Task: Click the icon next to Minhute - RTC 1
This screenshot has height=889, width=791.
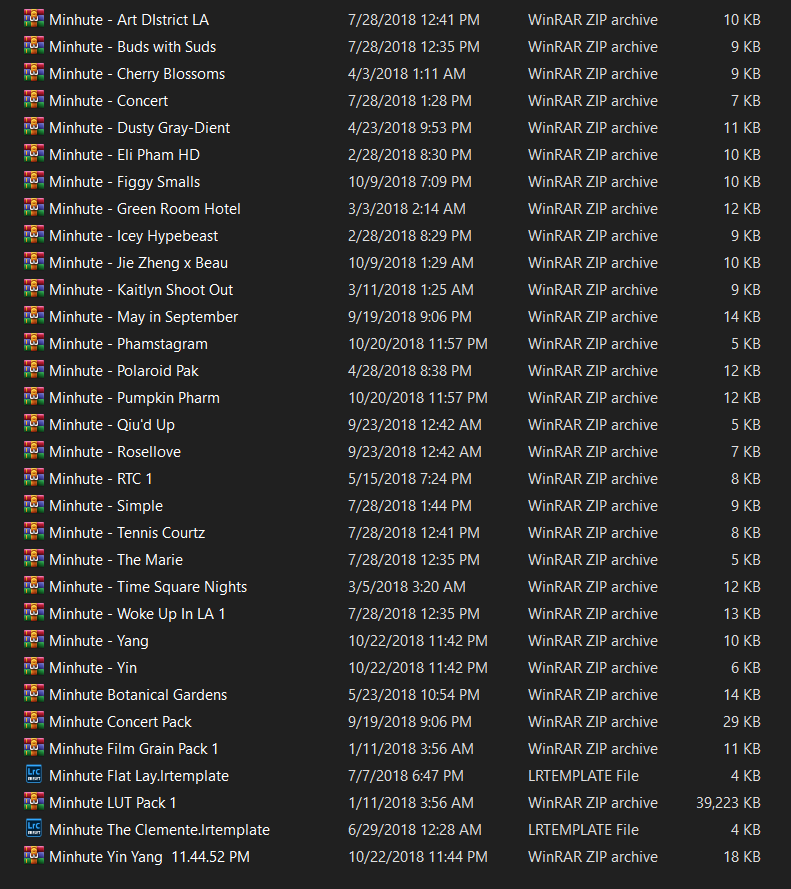Action: pyautogui.click(x=34, y=478)
